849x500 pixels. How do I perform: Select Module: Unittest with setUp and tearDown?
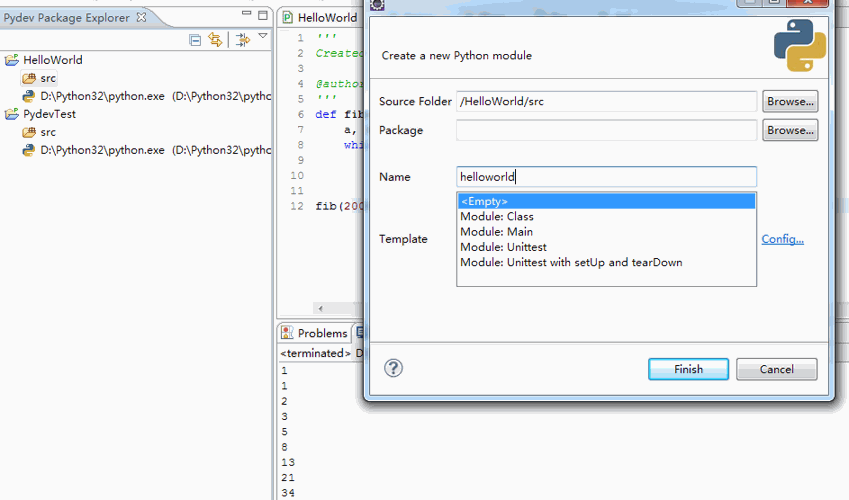[x=606, y=262]
